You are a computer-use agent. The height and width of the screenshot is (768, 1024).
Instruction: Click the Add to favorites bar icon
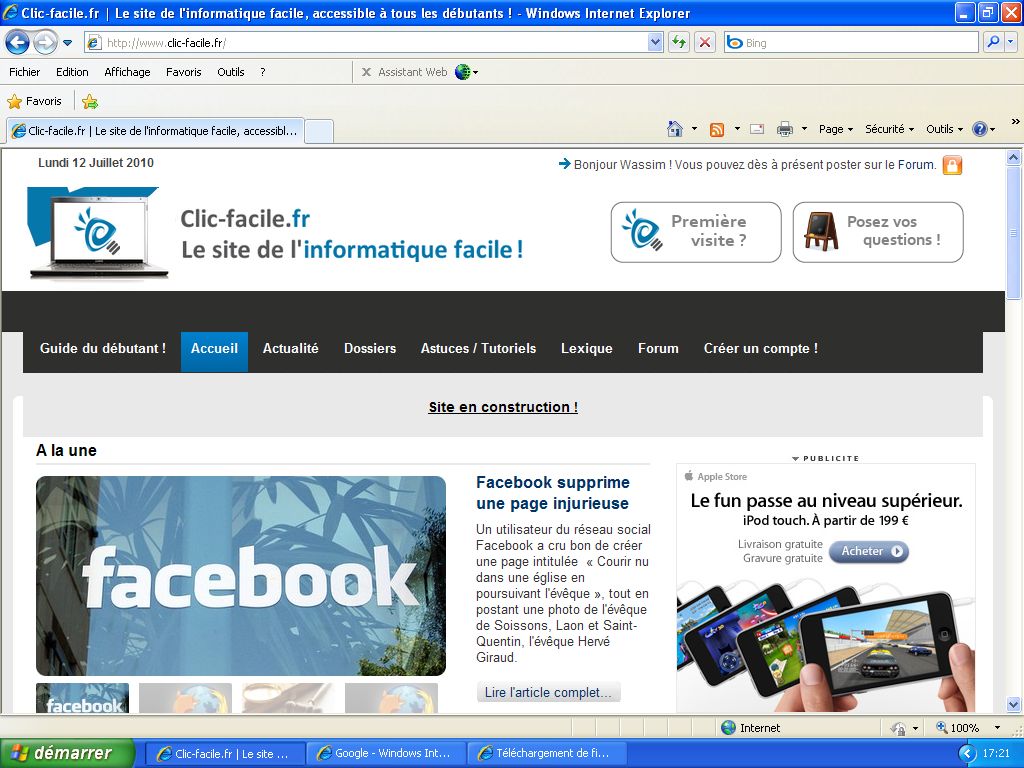(x=90, y=101)
